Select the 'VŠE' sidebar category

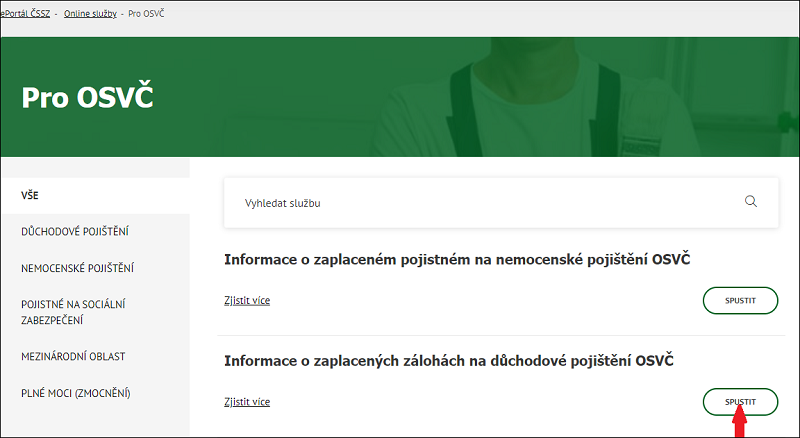30,195
